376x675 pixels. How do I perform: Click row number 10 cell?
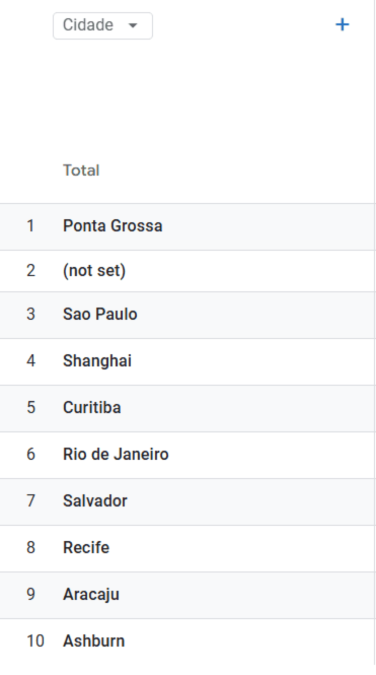(x=35, y=641)
